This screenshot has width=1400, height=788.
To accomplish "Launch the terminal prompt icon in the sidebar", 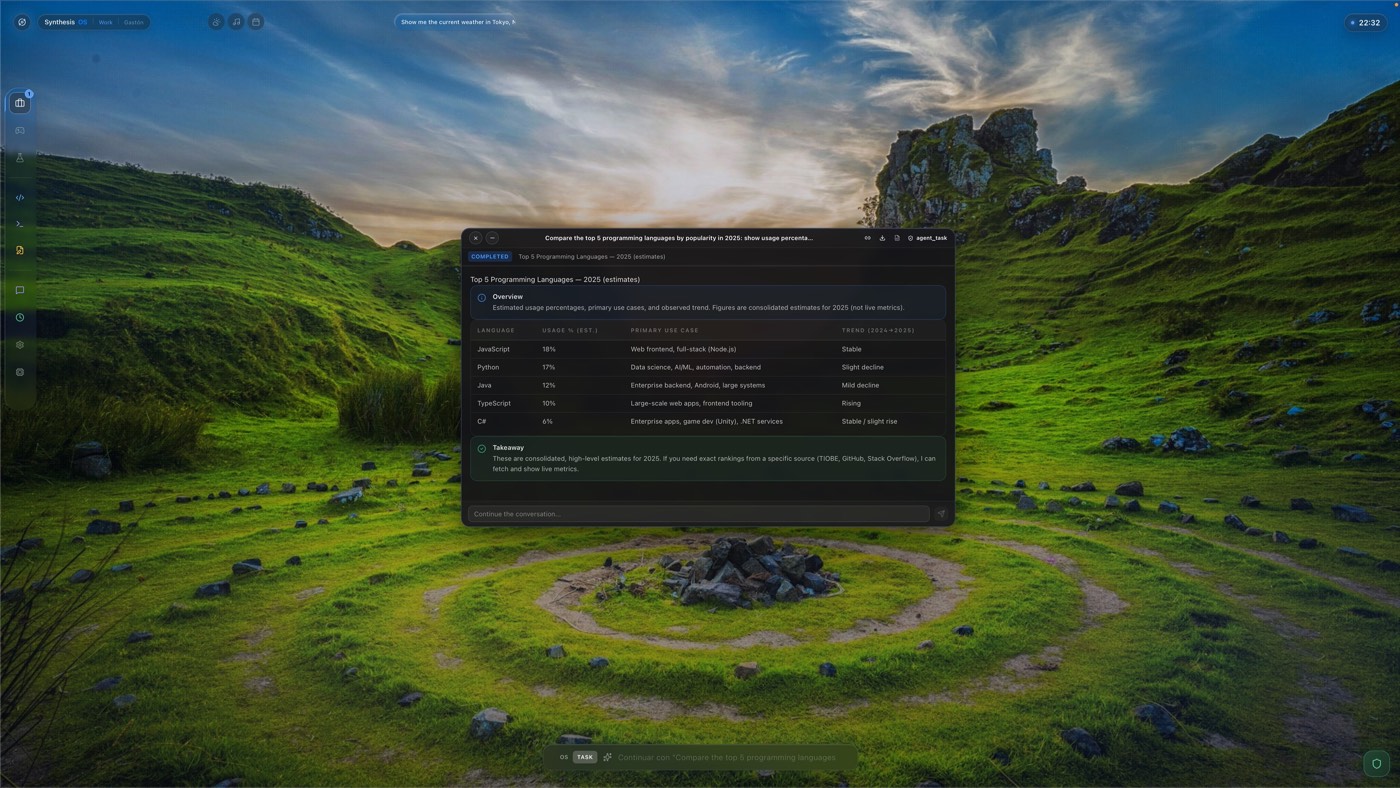I will (20, 224).
